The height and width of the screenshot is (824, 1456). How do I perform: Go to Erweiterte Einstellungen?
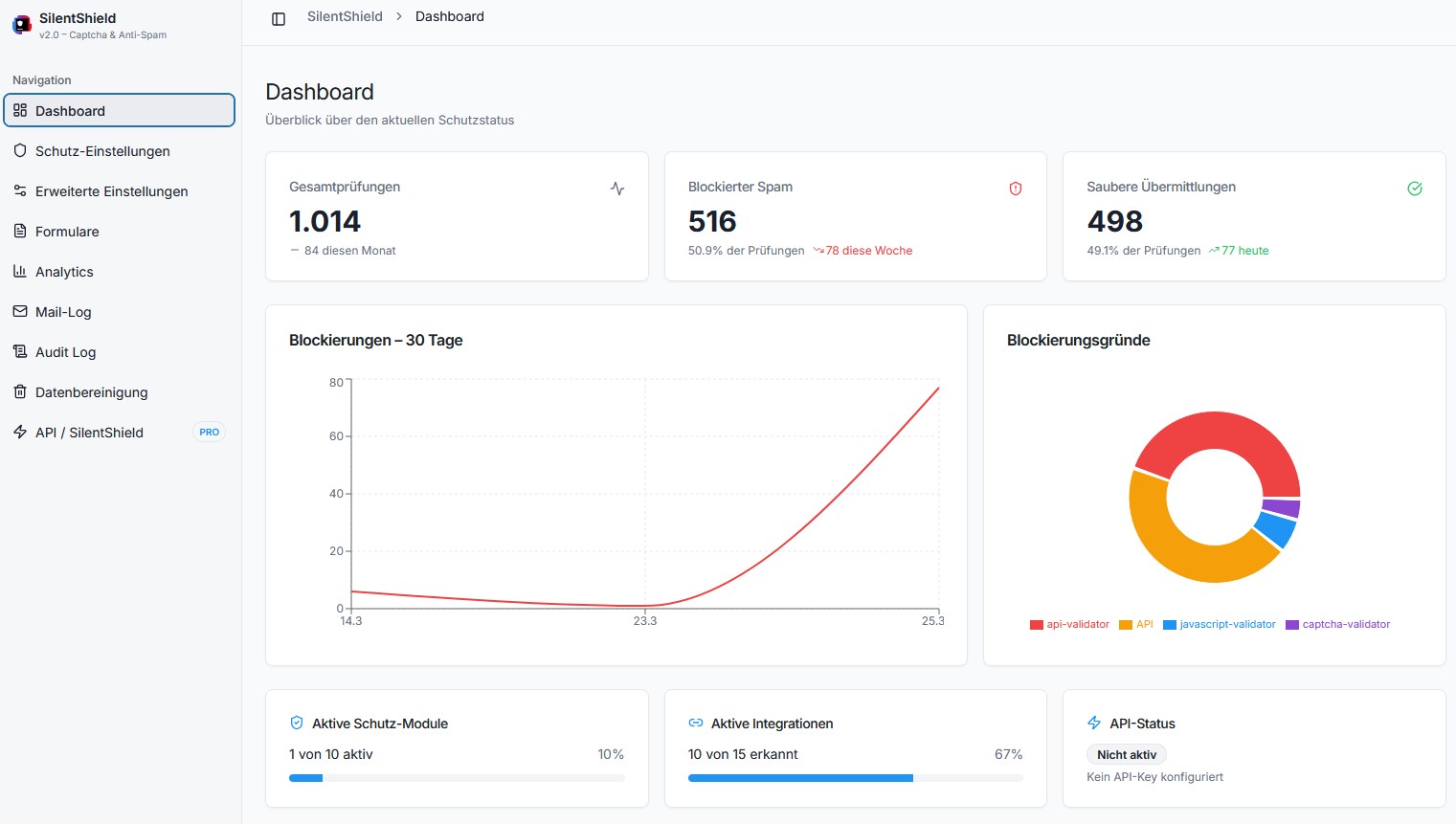(x=111, y=191)
